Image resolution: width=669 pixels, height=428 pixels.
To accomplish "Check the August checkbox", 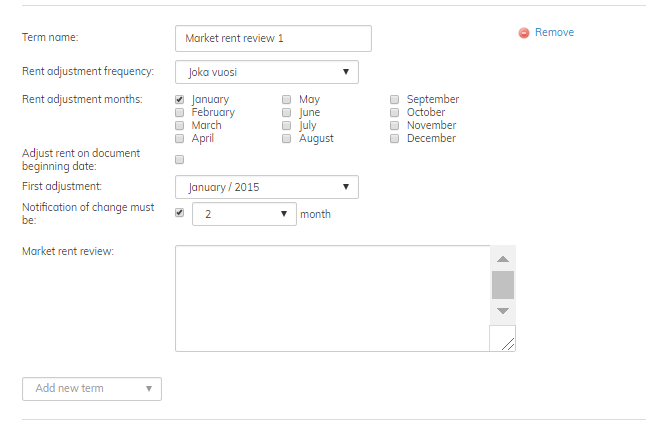I will [287, 139].
